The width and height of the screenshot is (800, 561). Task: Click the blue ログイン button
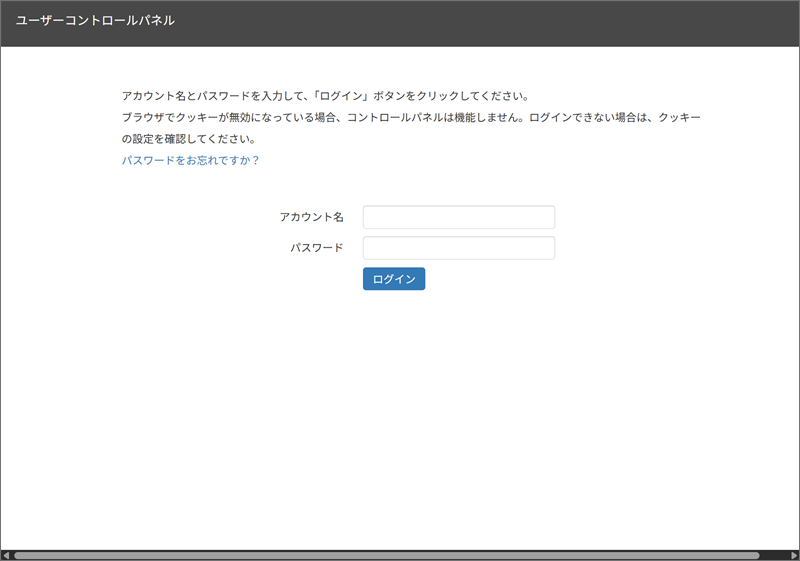tap(394, 279)
